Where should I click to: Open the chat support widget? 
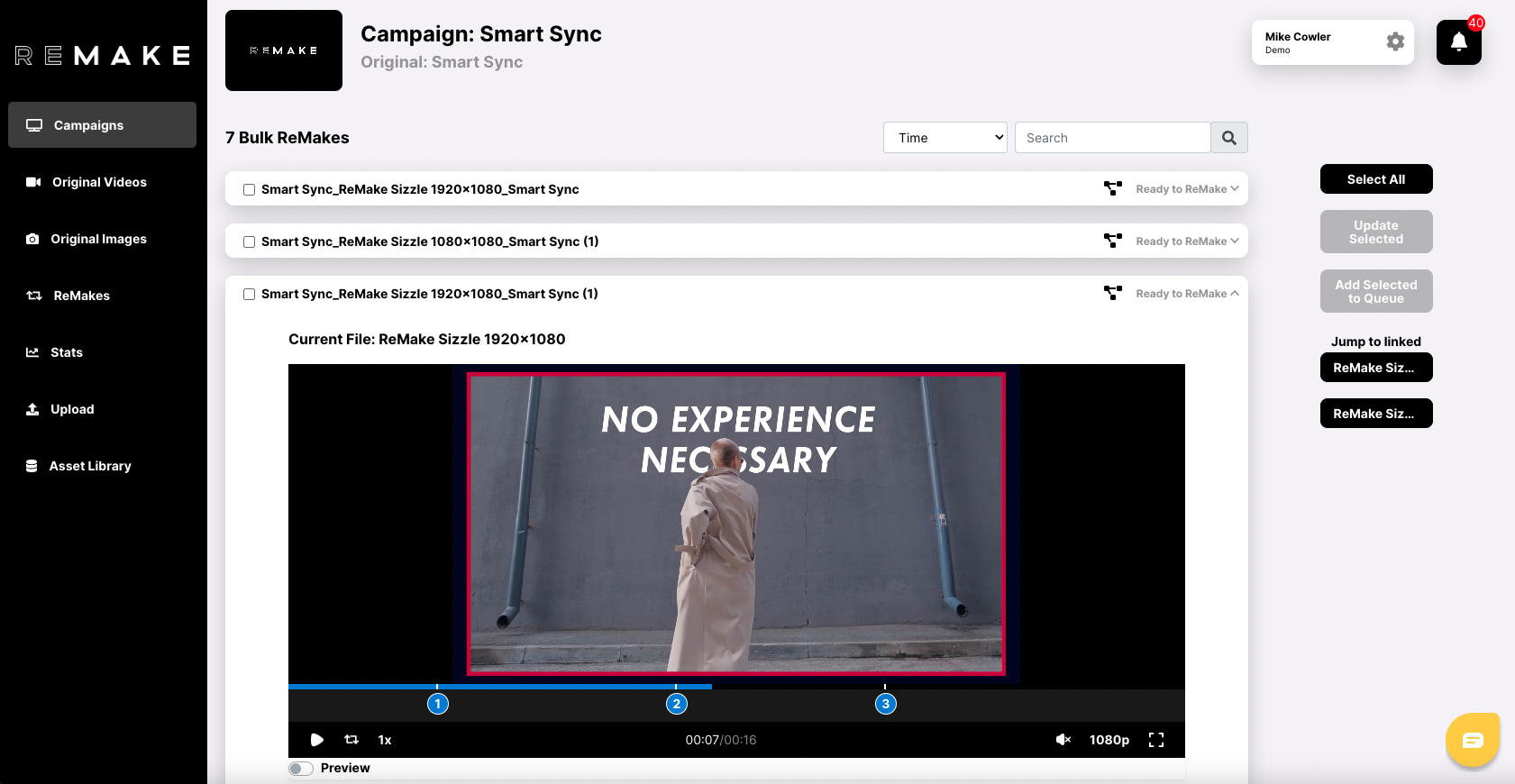(x=1473, y=740)
